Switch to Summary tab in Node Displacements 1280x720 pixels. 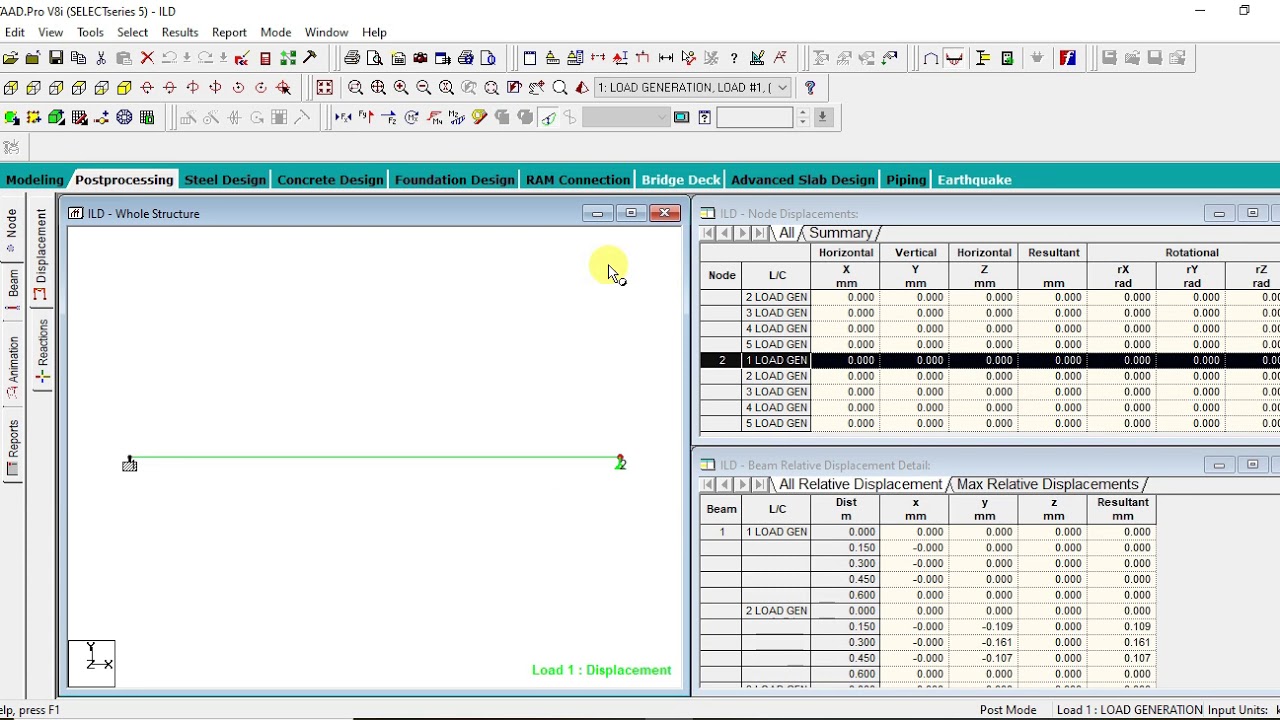(840, 233)
